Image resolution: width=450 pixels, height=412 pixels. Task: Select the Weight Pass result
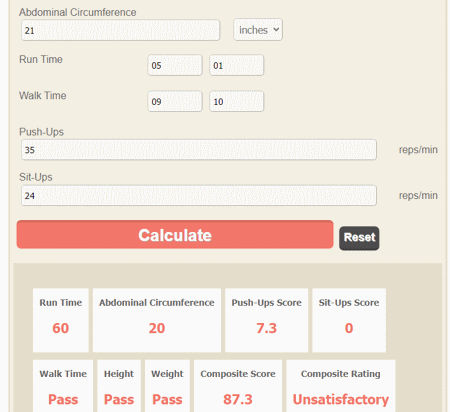[x=167, y=399]
